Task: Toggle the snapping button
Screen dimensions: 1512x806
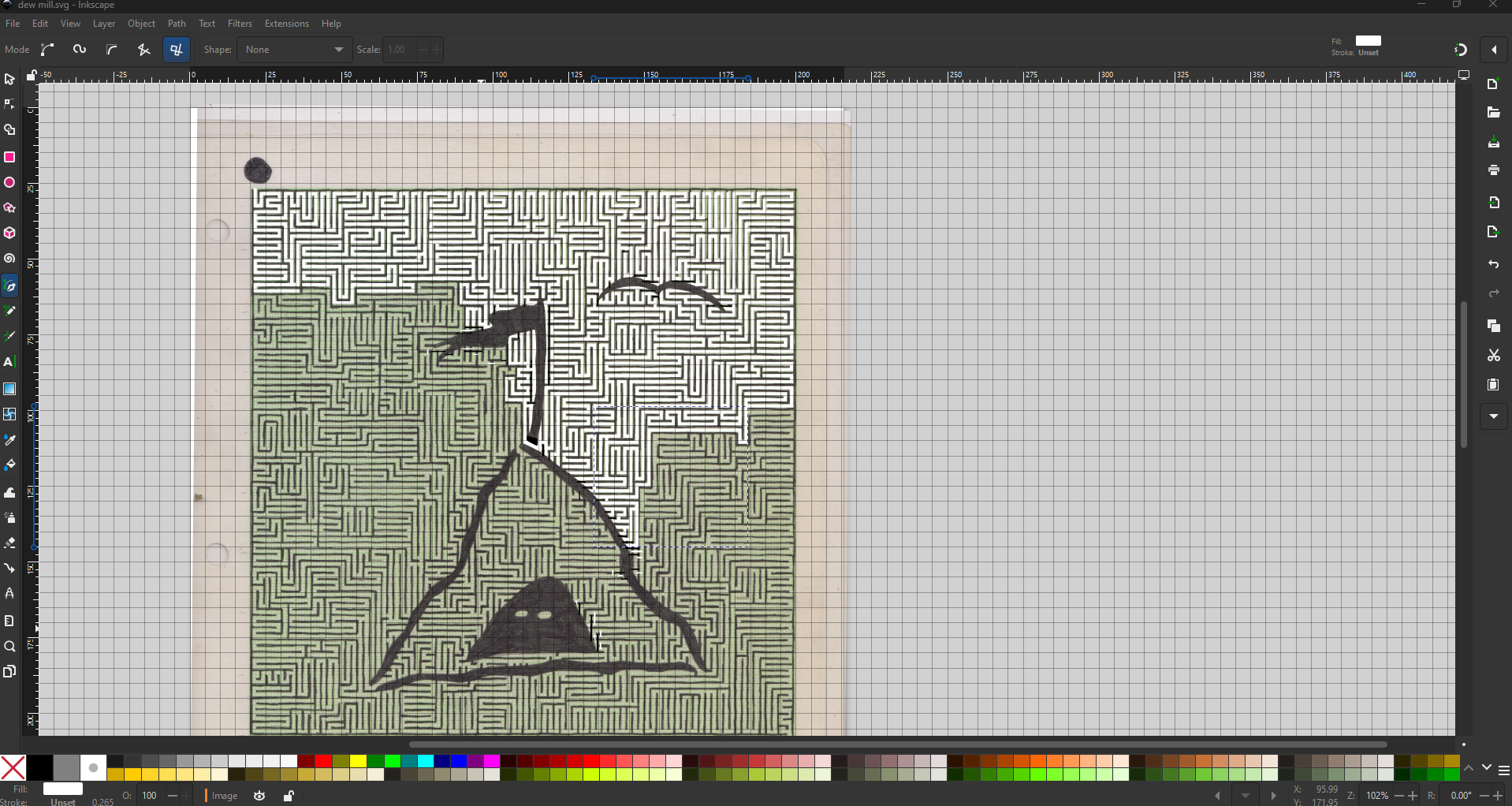Action: pos(1460,50)
